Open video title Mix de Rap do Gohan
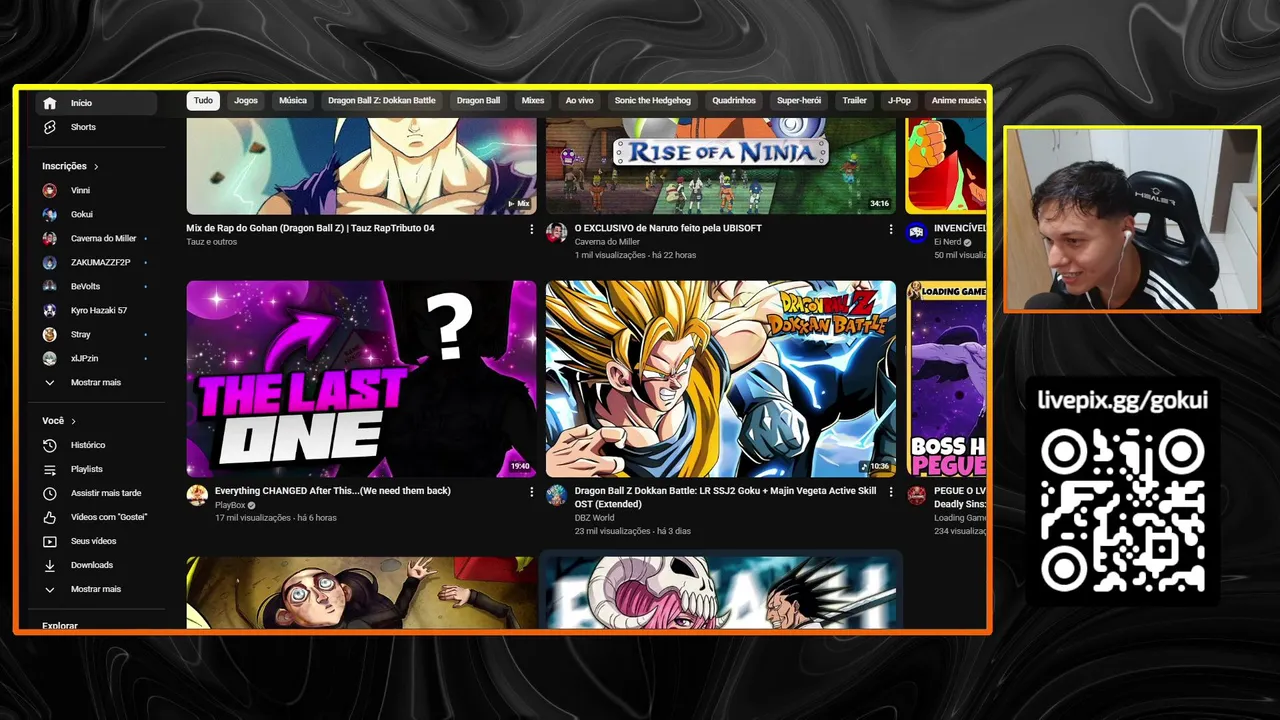1280x720 pixels. click(310, 228)
